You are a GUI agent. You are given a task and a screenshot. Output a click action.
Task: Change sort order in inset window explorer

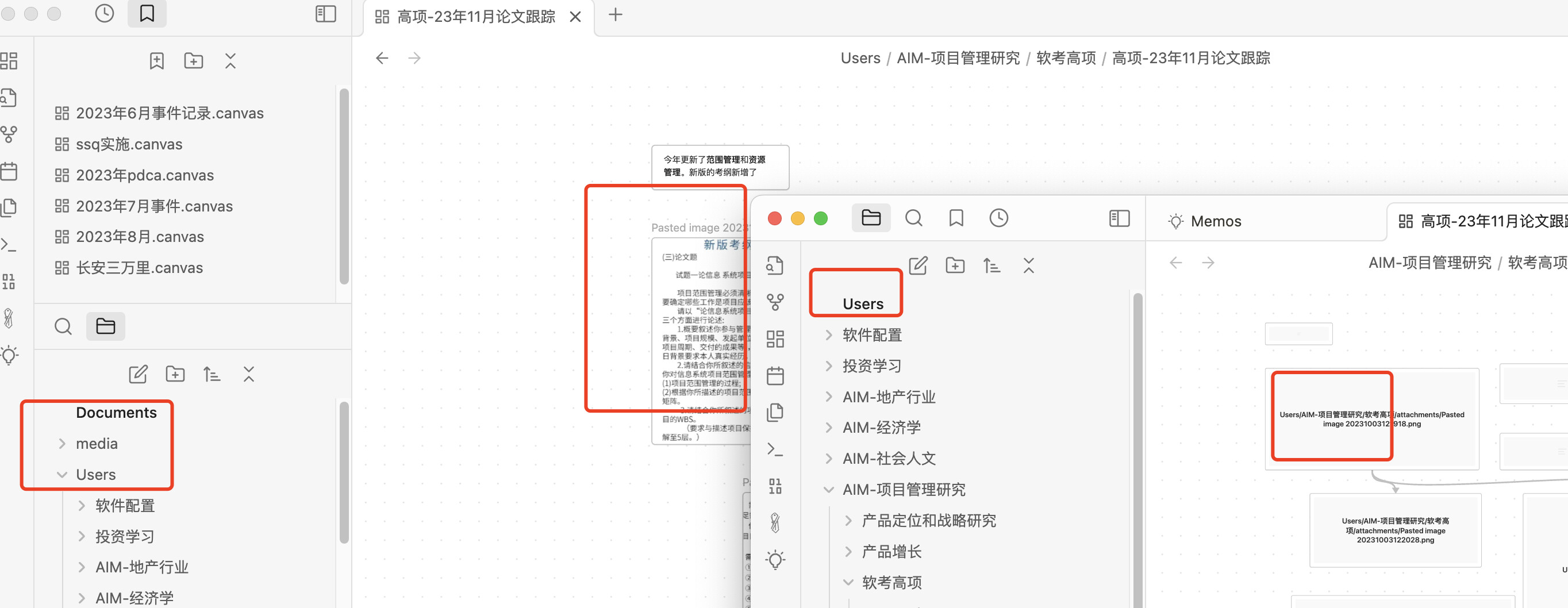coord(991,265)
